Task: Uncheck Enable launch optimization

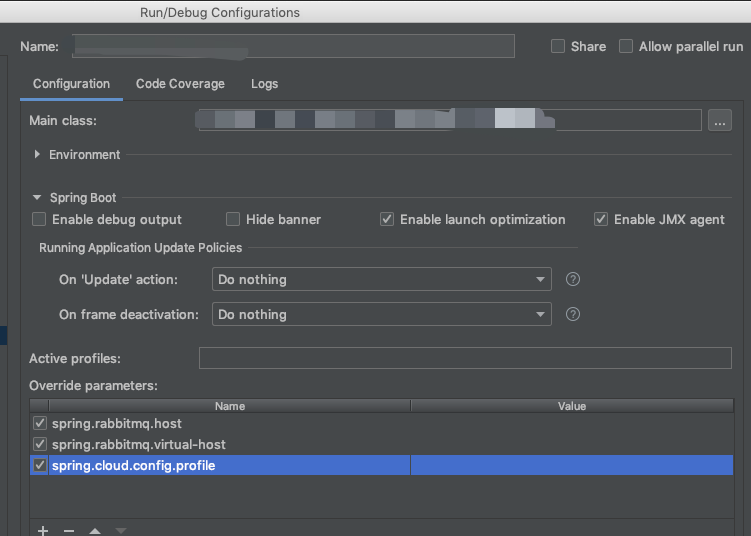Action: pyautogui.click(x=387, y=219)
